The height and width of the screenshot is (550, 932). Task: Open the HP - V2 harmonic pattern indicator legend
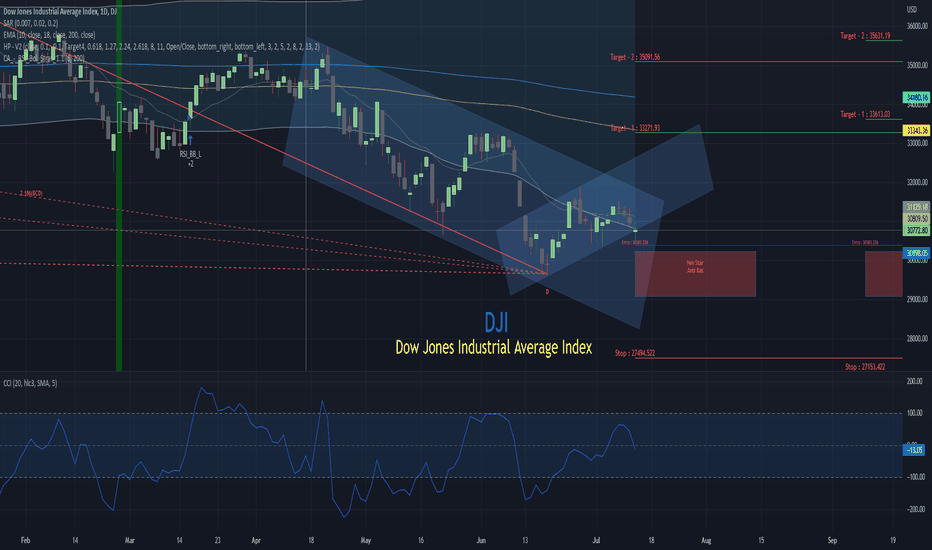click(x=160, y=46)
